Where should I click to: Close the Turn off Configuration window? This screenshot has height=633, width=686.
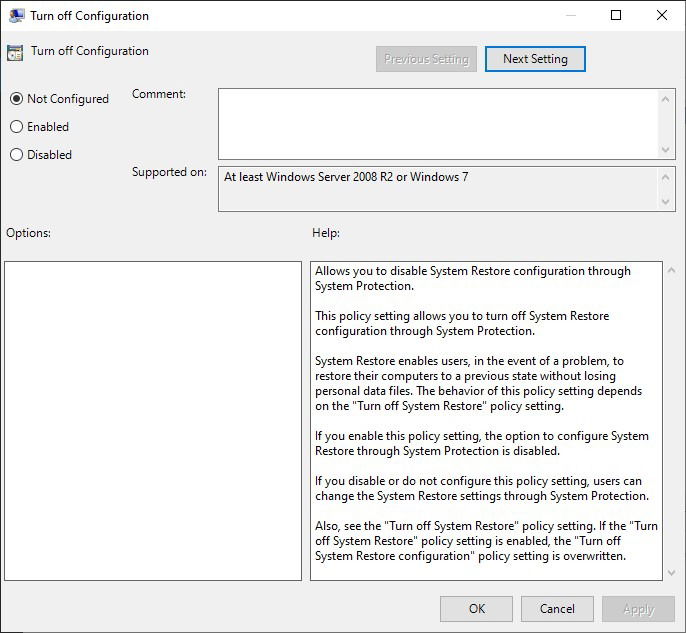click(x=662, y=15)
